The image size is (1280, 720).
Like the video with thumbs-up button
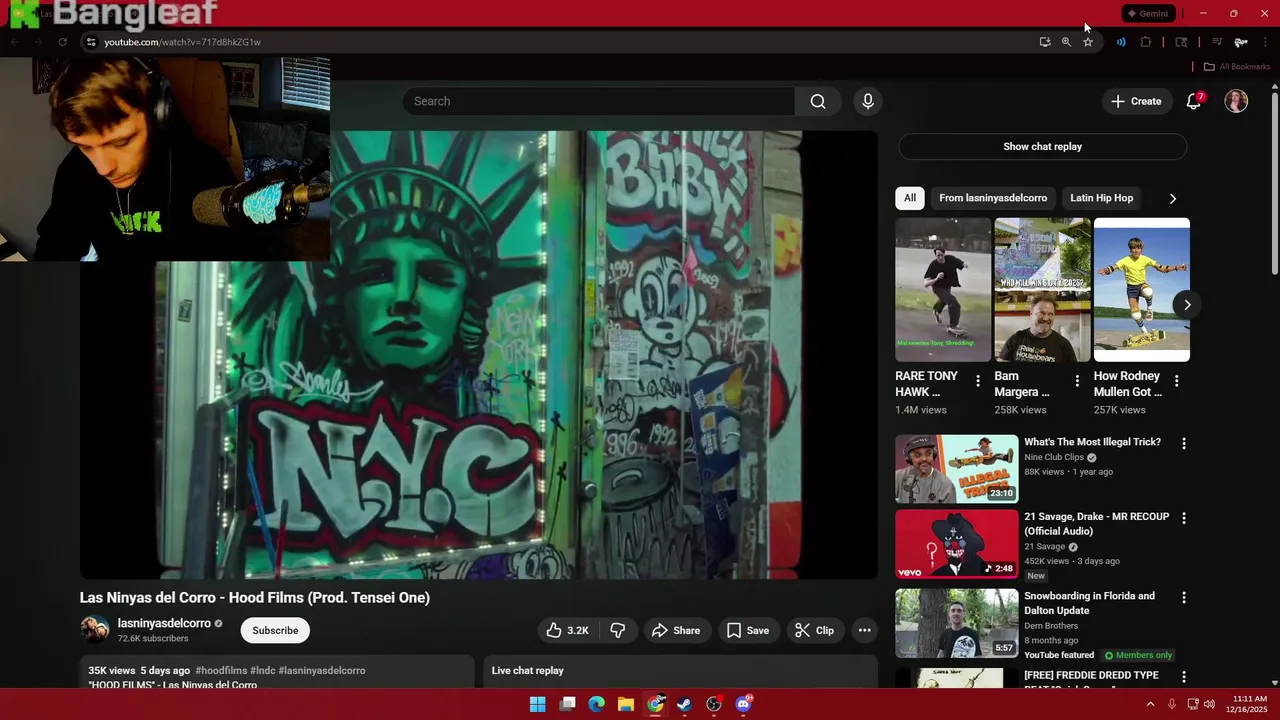pyautogui.click(x=567, y=630)
